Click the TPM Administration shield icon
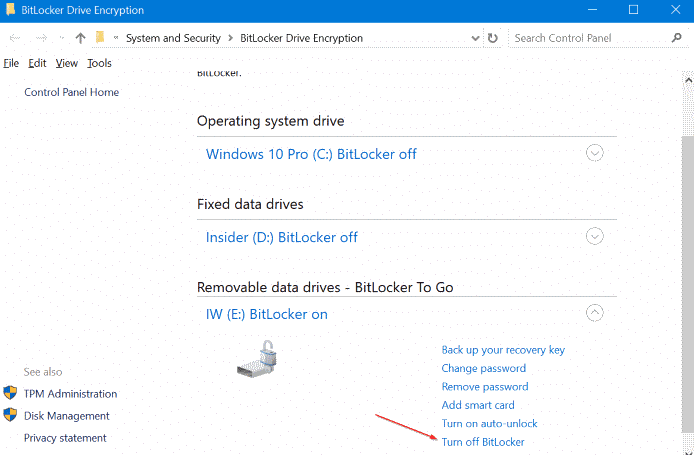The height and width of the screenshot is (455, 694). coord(10,394)
